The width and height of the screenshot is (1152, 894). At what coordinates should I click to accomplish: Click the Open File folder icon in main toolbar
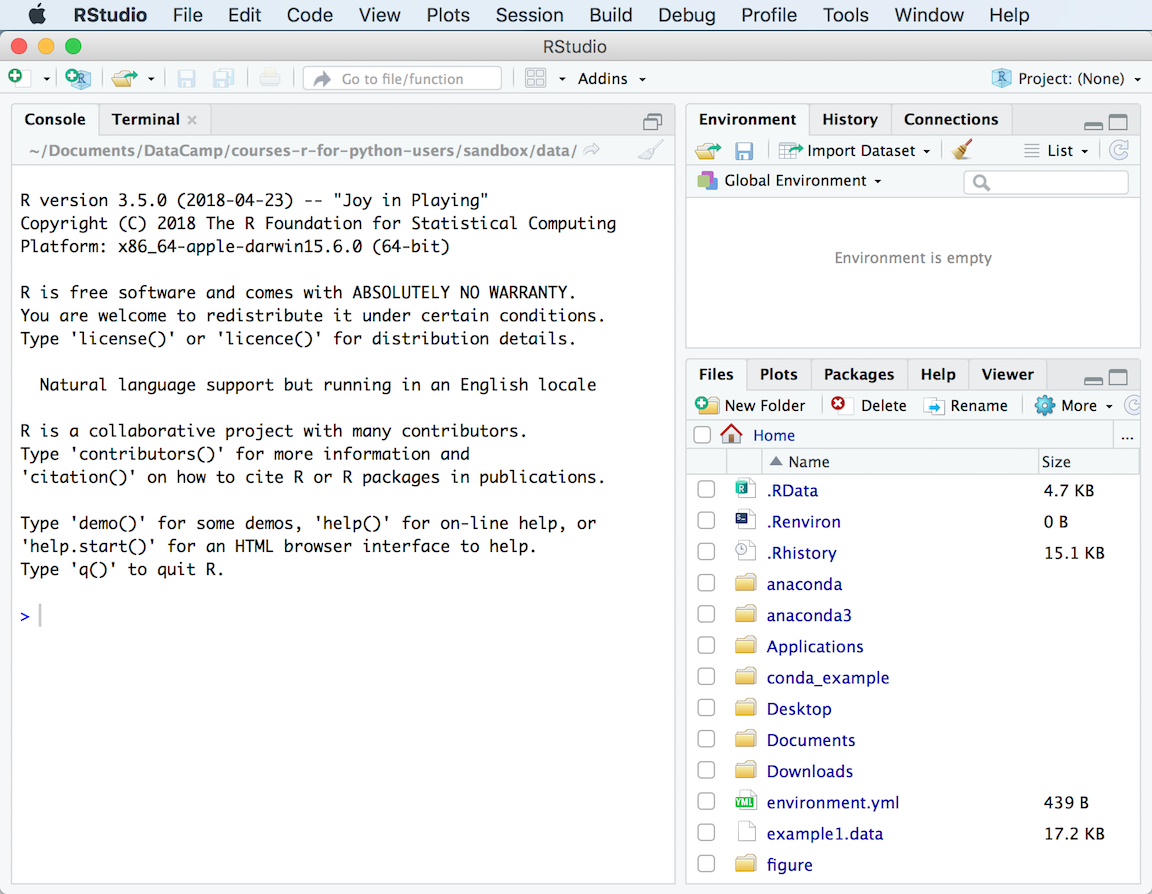pyautogui.click(x=124, y=78)
